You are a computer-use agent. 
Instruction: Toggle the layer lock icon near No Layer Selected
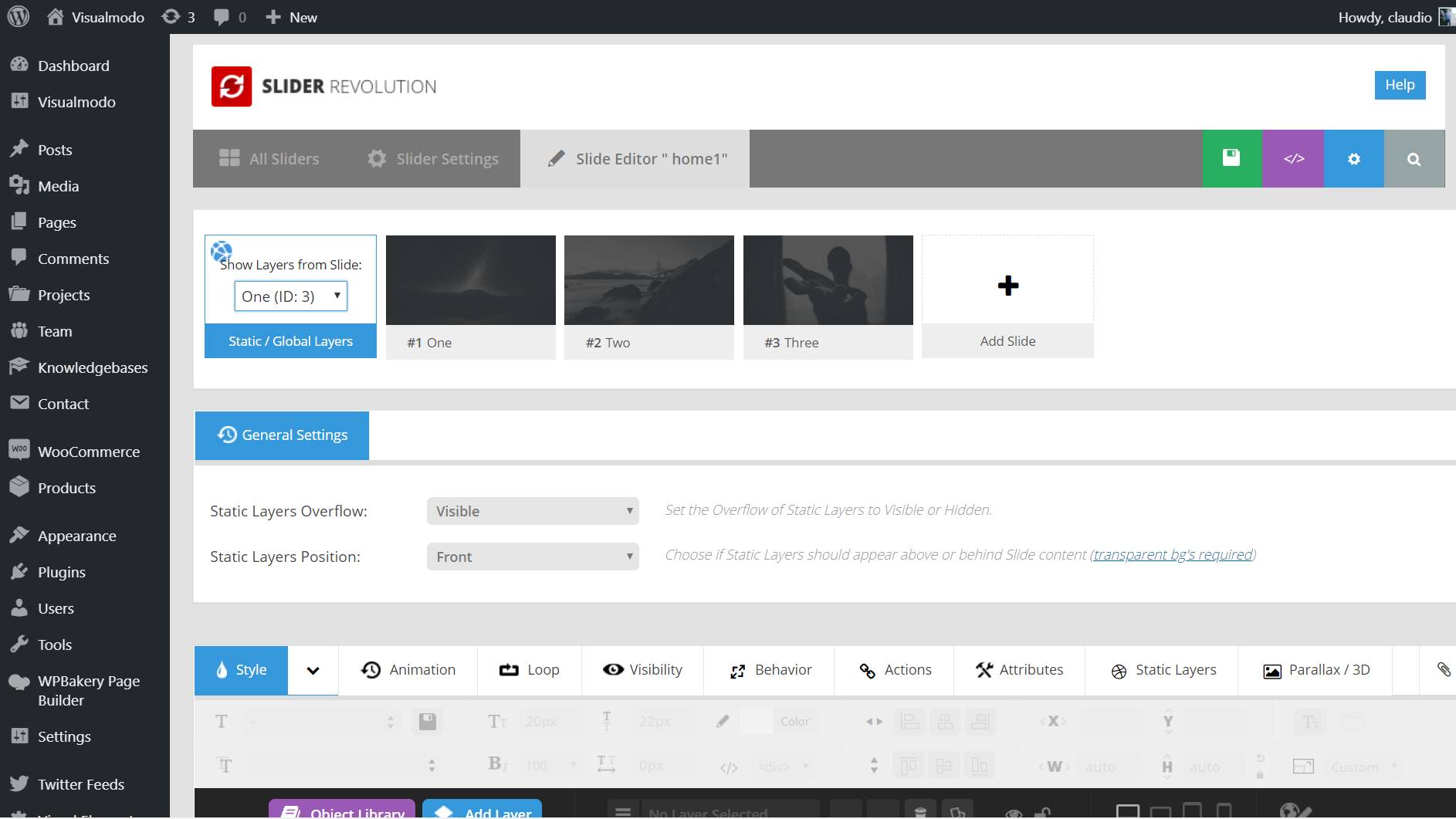1044,813
